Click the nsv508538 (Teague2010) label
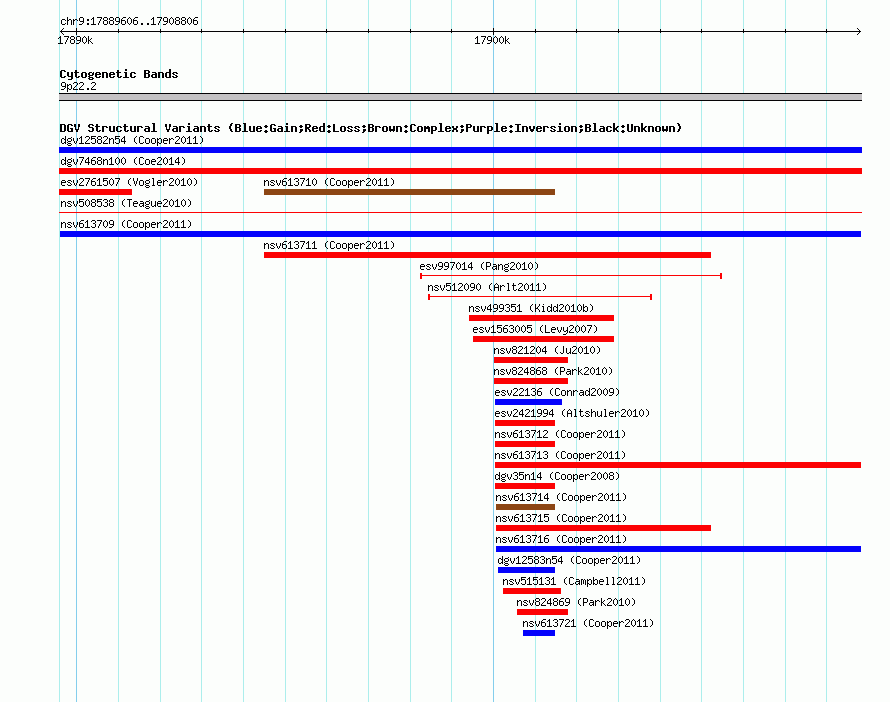This screenshot has width=890, height=702. 126,203
